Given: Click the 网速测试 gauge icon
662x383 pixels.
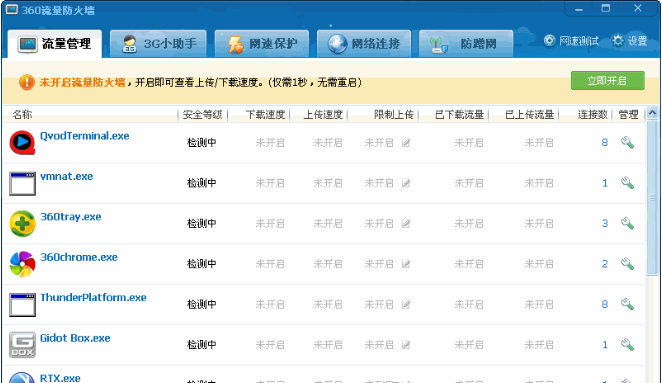Looking at the screenshot, I should tap(549, 41).
